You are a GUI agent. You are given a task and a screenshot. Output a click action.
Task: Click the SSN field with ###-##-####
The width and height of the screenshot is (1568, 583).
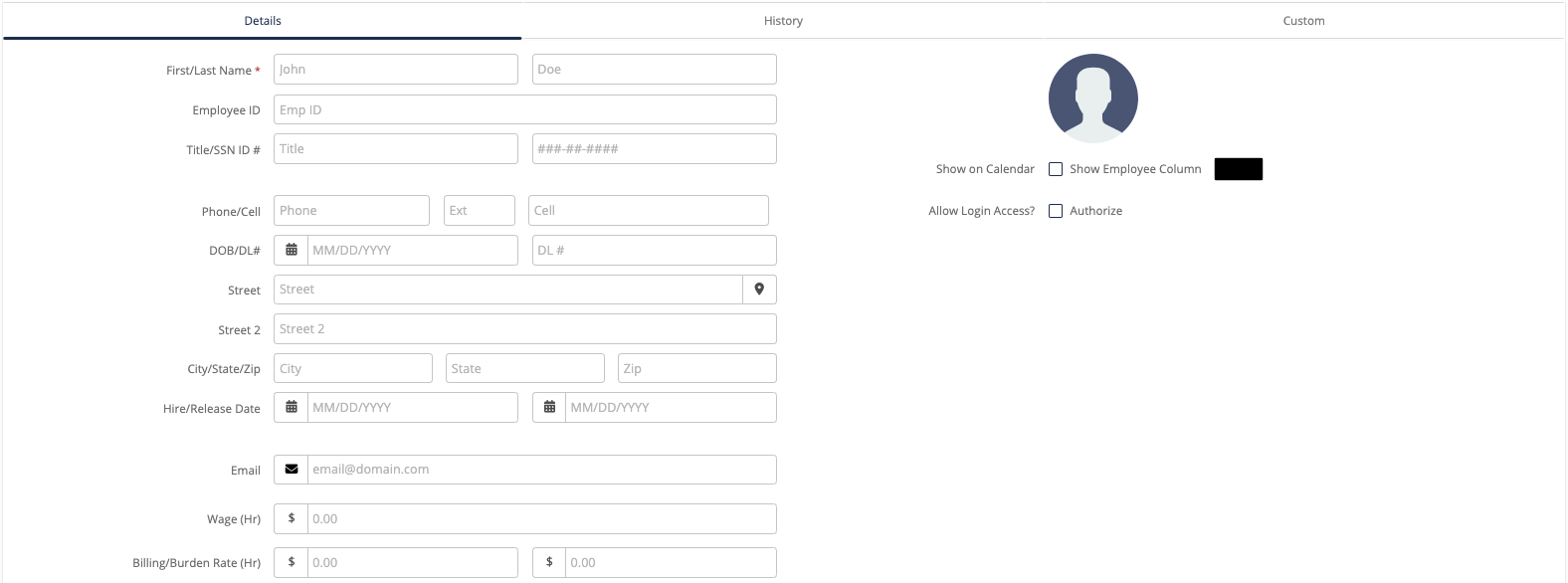pos(655,149)
